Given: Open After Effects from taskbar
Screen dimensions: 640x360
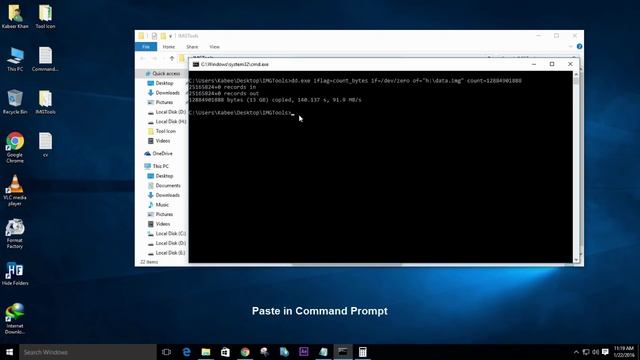Looking at the screenshot, I should [304, 352].
